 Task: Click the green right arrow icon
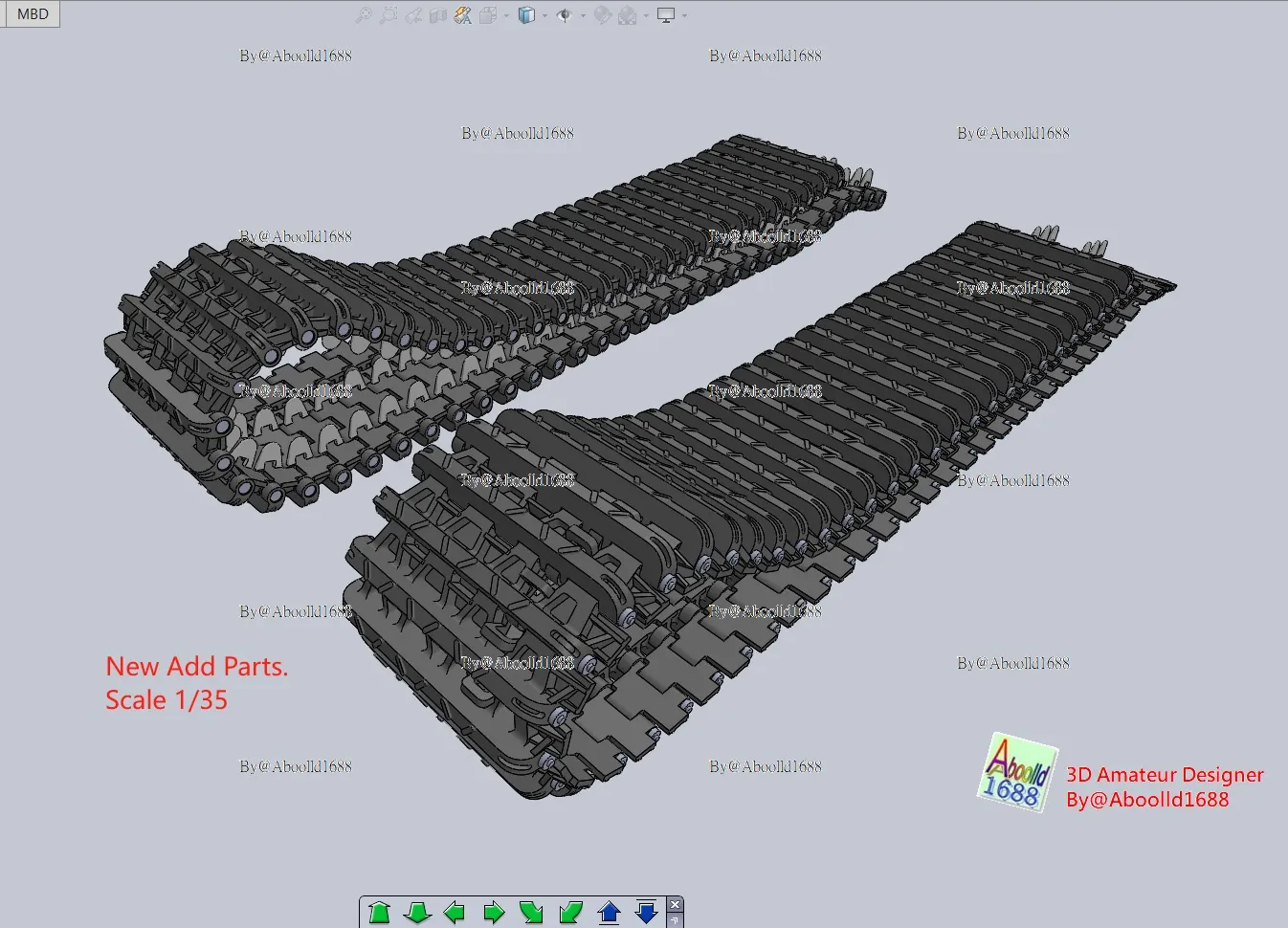pos(494,913)
